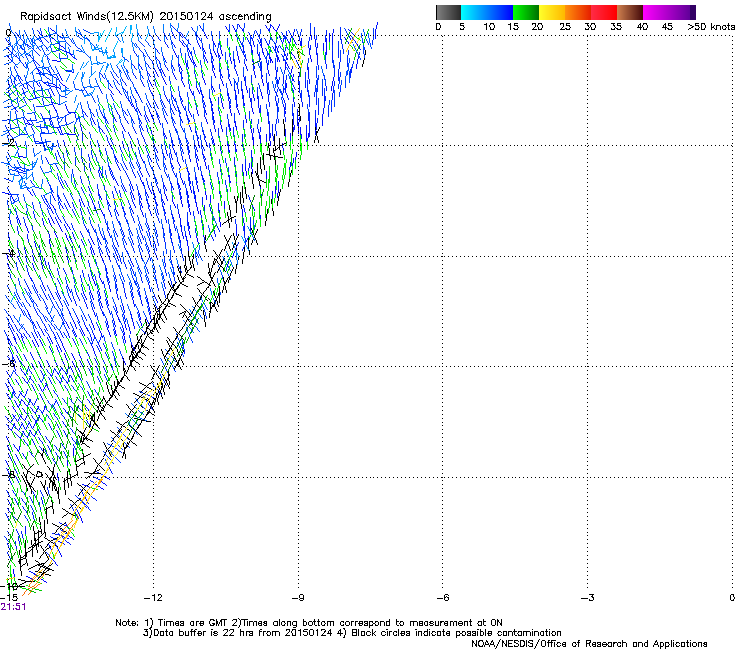Click the '-15' longitude axis label

coord(9,598)
